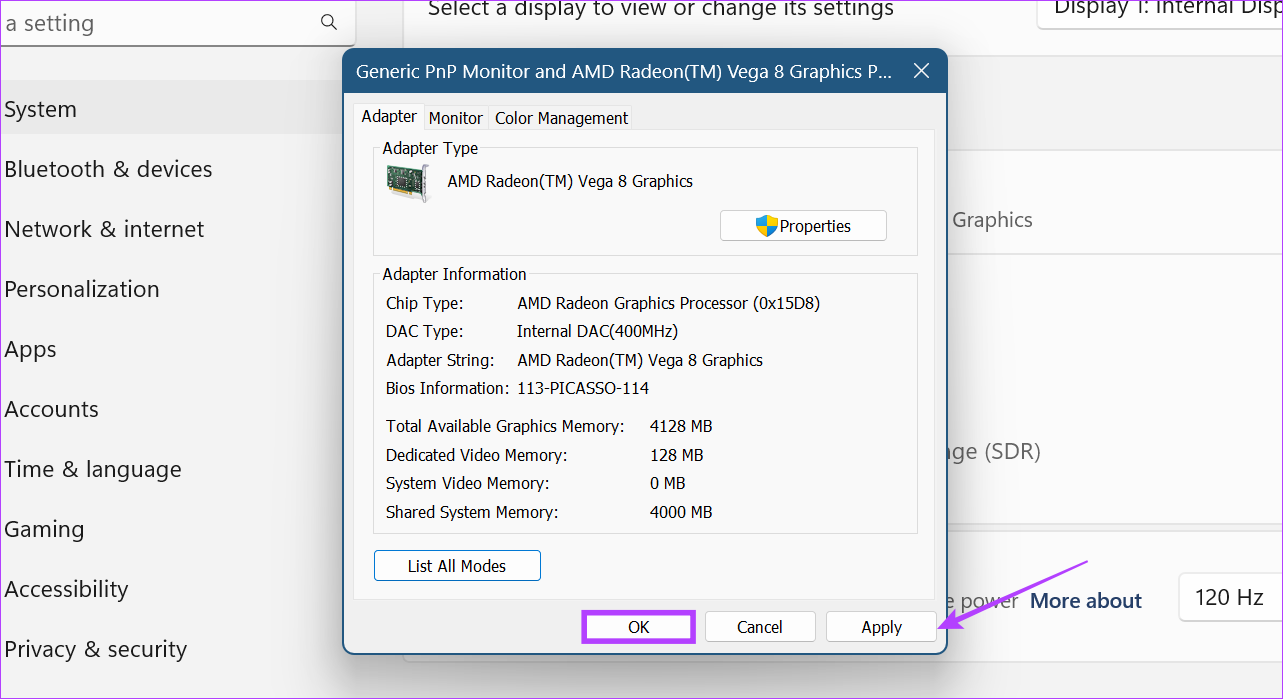Click the search magnifier icon in Settings

pyautogui.click(x=328, y=22)
